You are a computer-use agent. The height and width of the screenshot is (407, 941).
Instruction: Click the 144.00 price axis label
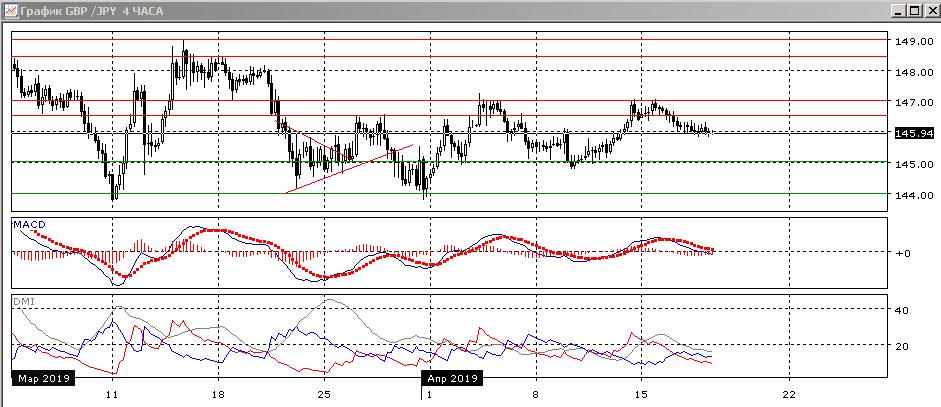pos(913,195)
